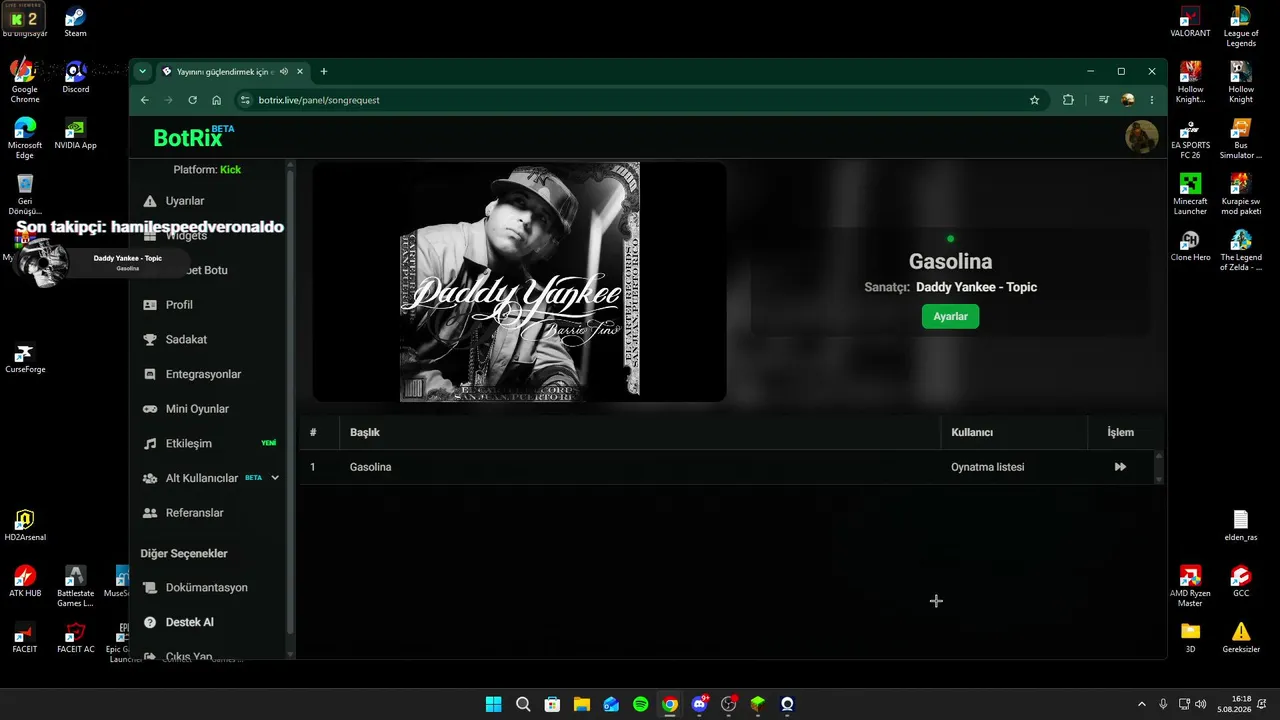Image resolution: width=1280 pixels, height=720 pixels.
Task: Click the Alt Kullanıcılar users icon
Action: 150,478
